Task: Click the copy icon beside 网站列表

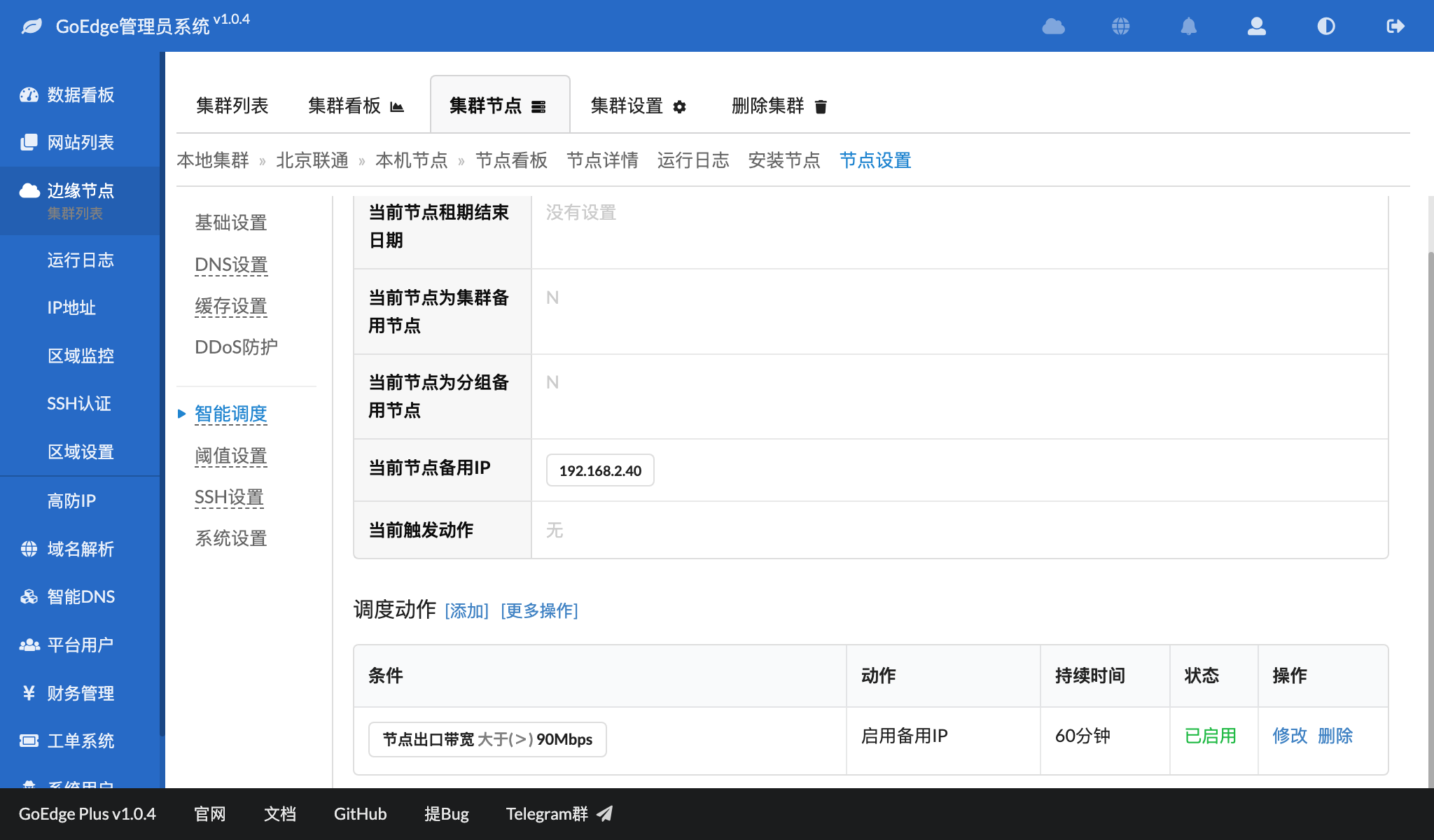Action: [29, 143]
